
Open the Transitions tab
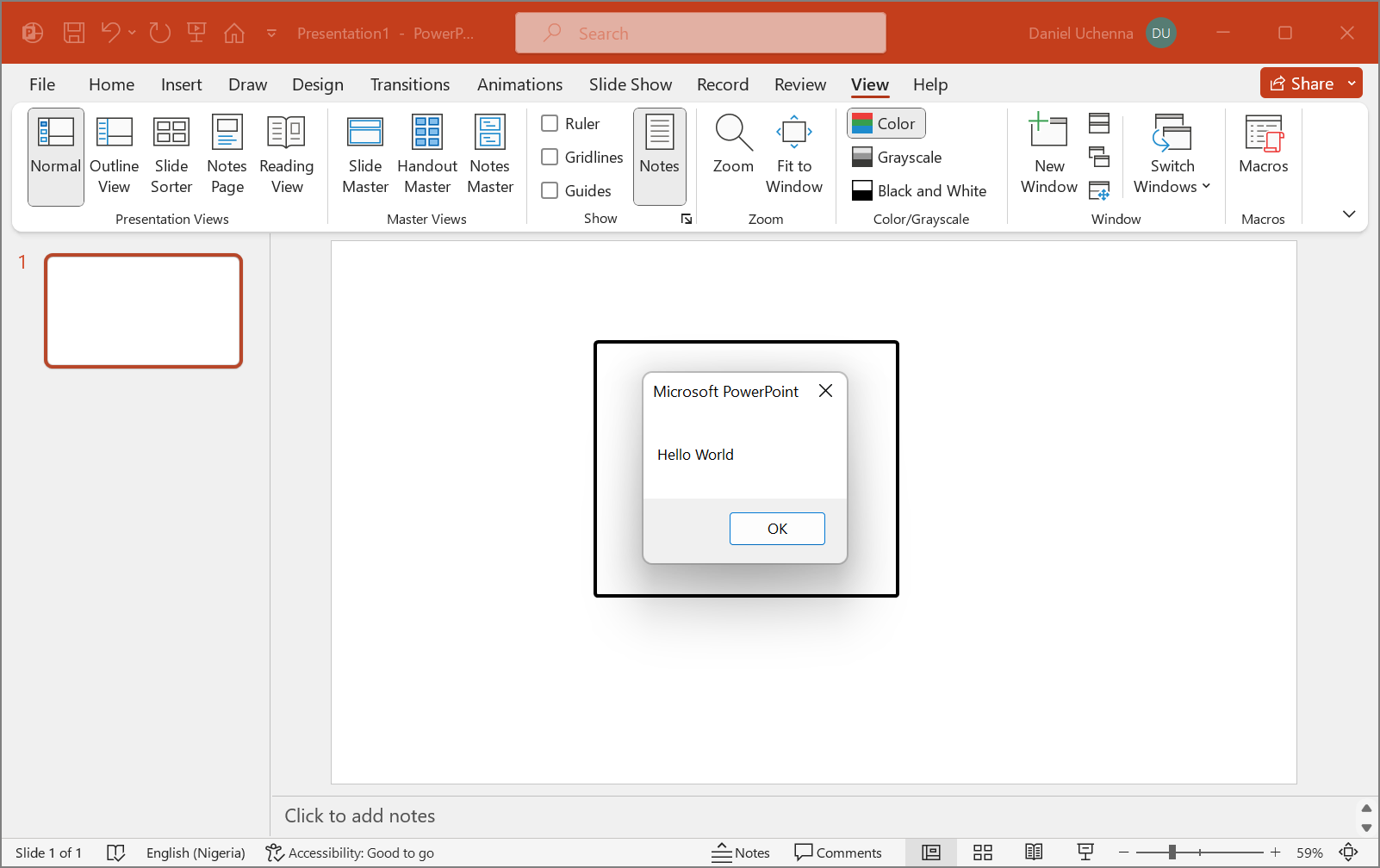[410, 84]
